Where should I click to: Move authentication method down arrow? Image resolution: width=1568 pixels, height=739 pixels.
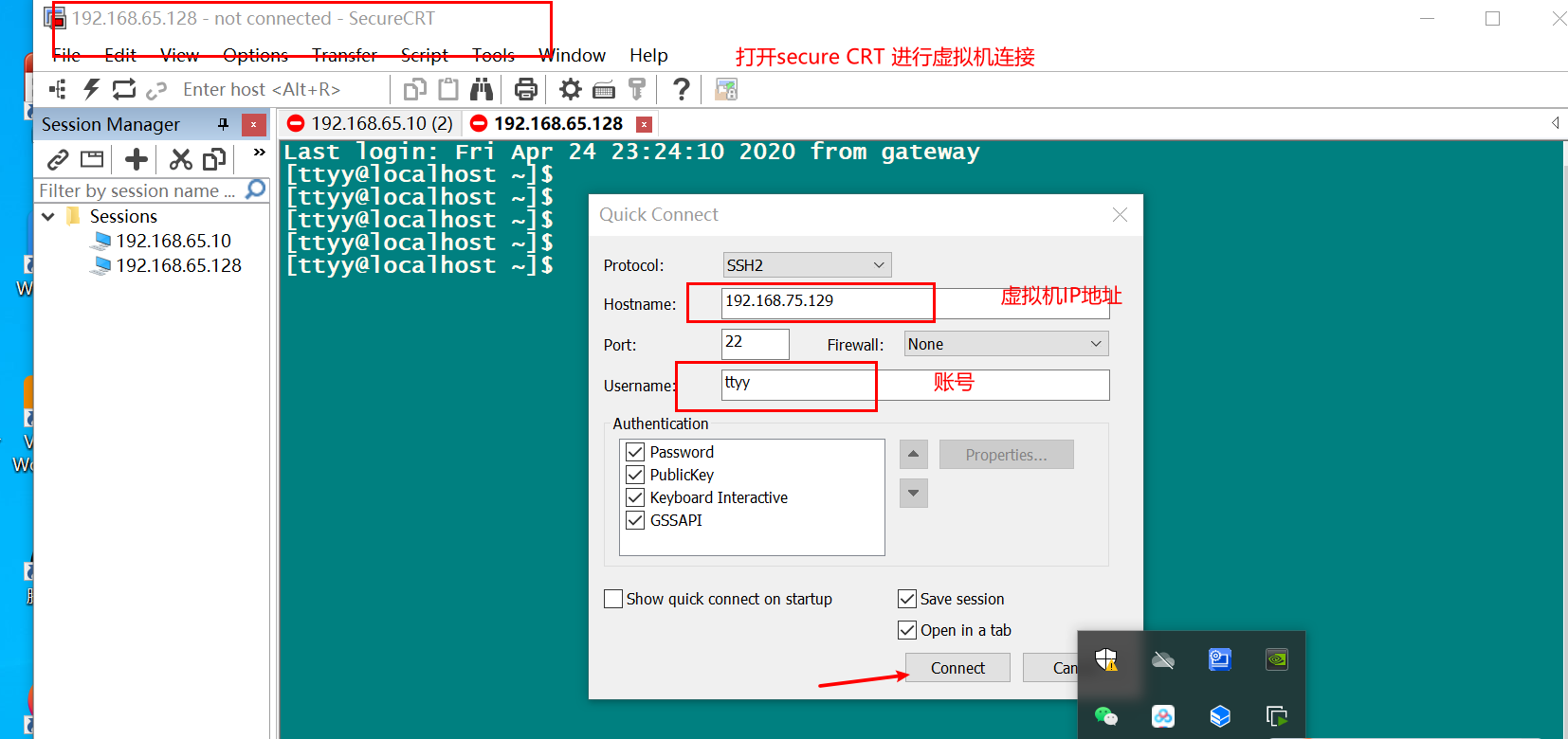tap(913, 493)
